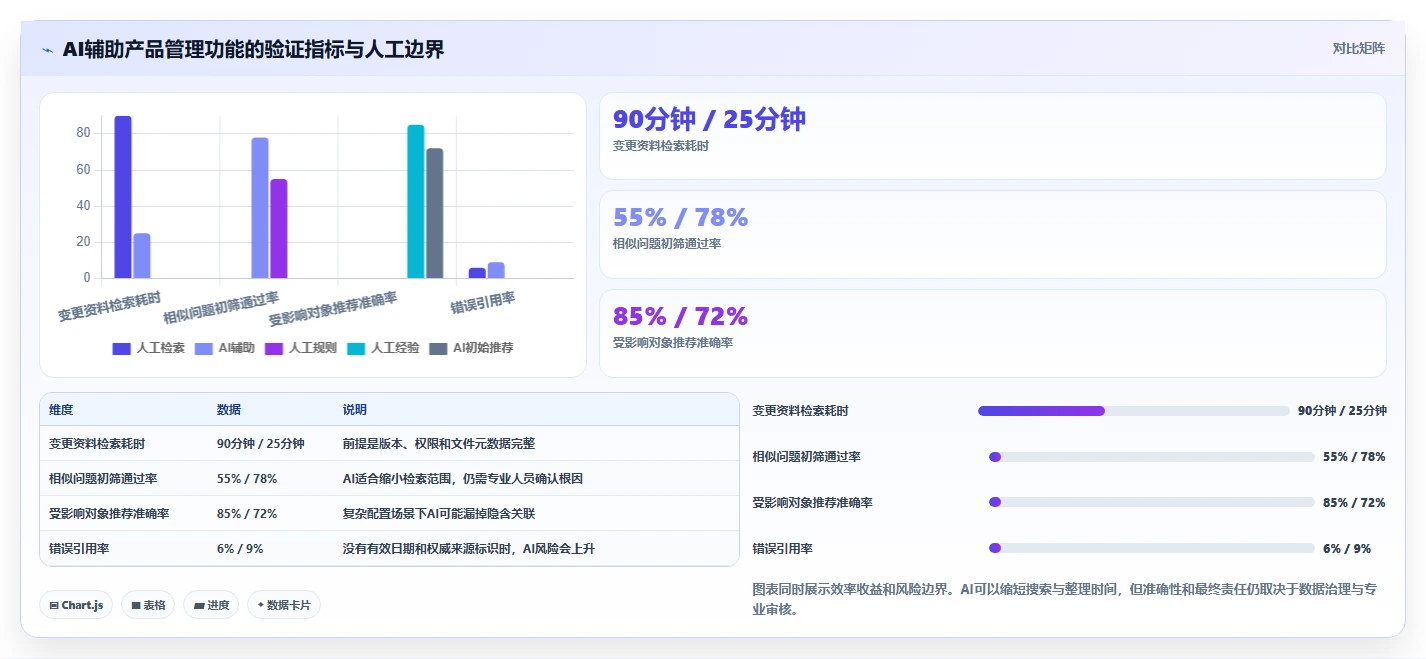
Task: Click the icon inside the 进度 chip
Action: [x=199, y=605]
